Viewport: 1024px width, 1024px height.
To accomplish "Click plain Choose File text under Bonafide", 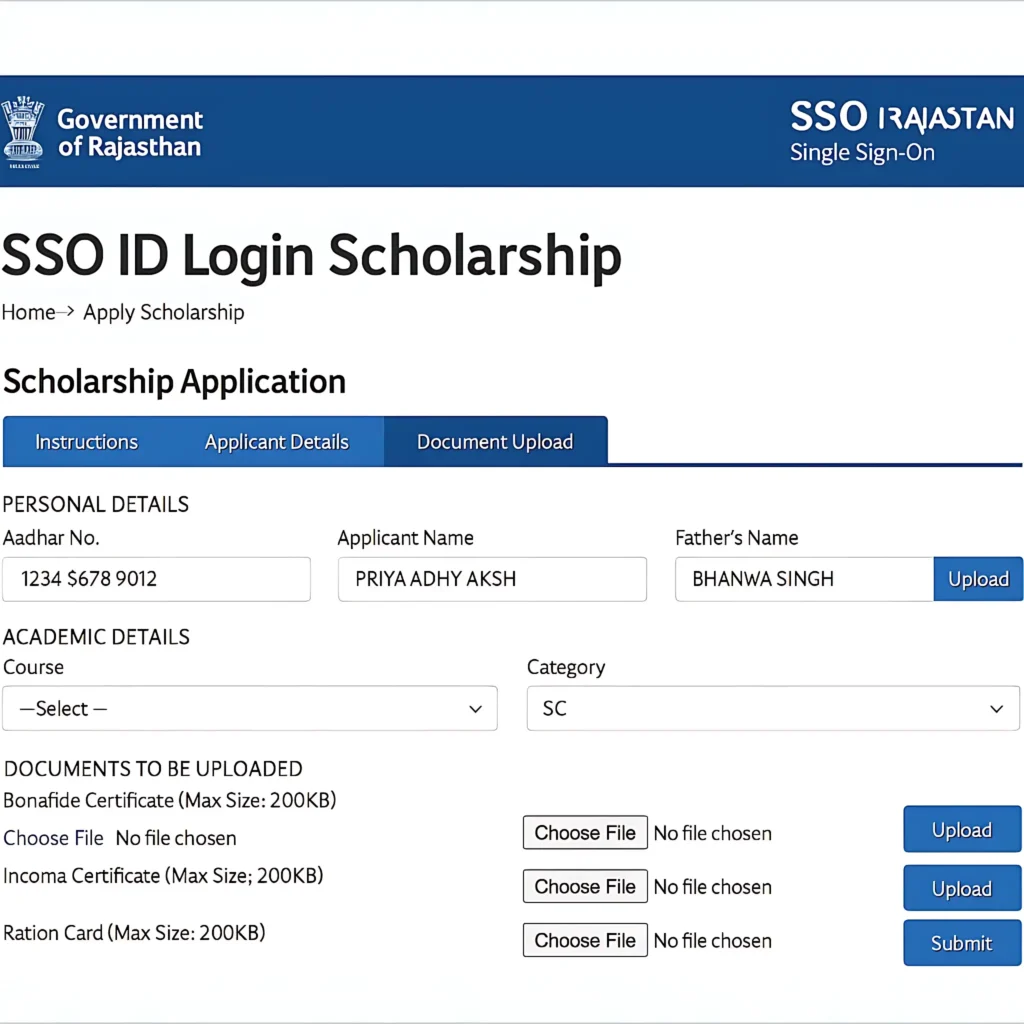I will click(54, 838).
